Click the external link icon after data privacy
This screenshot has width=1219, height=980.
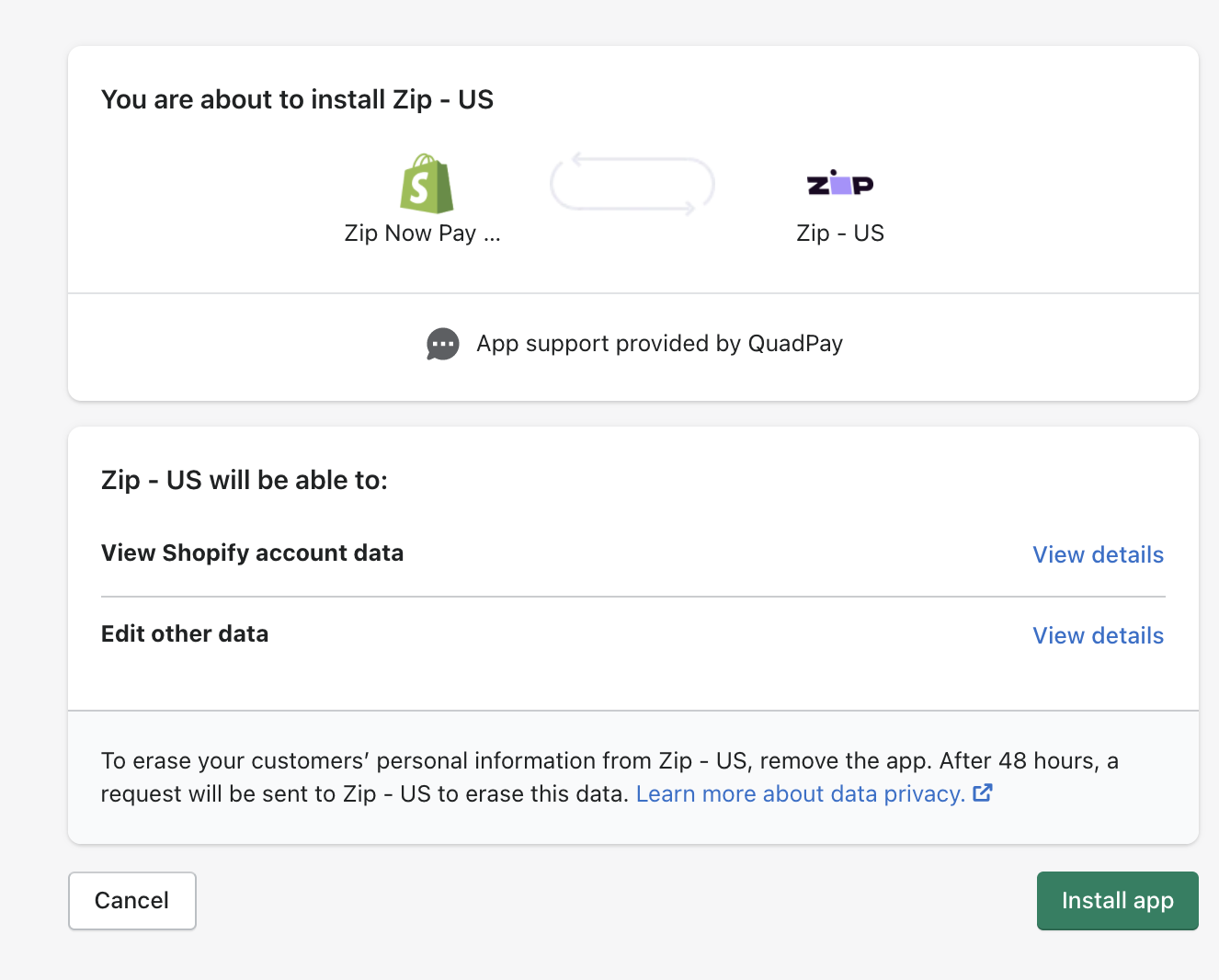983,792
